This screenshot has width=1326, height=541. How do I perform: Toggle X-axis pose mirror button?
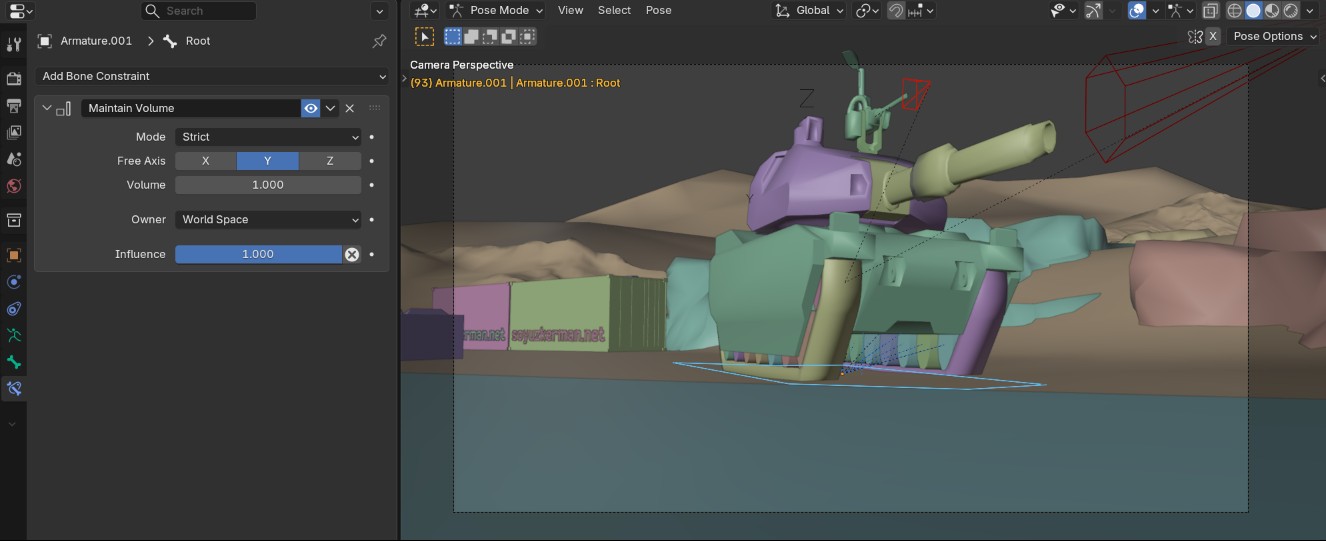click(x=1213, y=36)
